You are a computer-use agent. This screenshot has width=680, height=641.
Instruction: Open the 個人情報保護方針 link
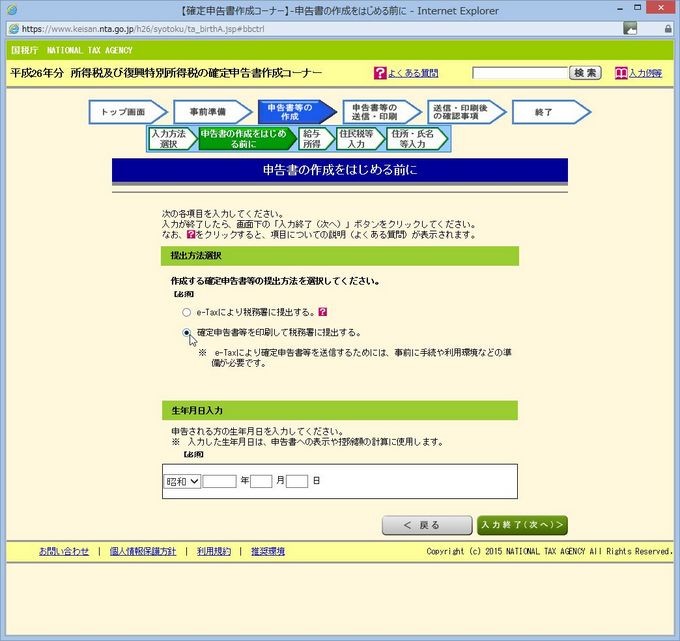pyautogui.click(x=142, y=551)
